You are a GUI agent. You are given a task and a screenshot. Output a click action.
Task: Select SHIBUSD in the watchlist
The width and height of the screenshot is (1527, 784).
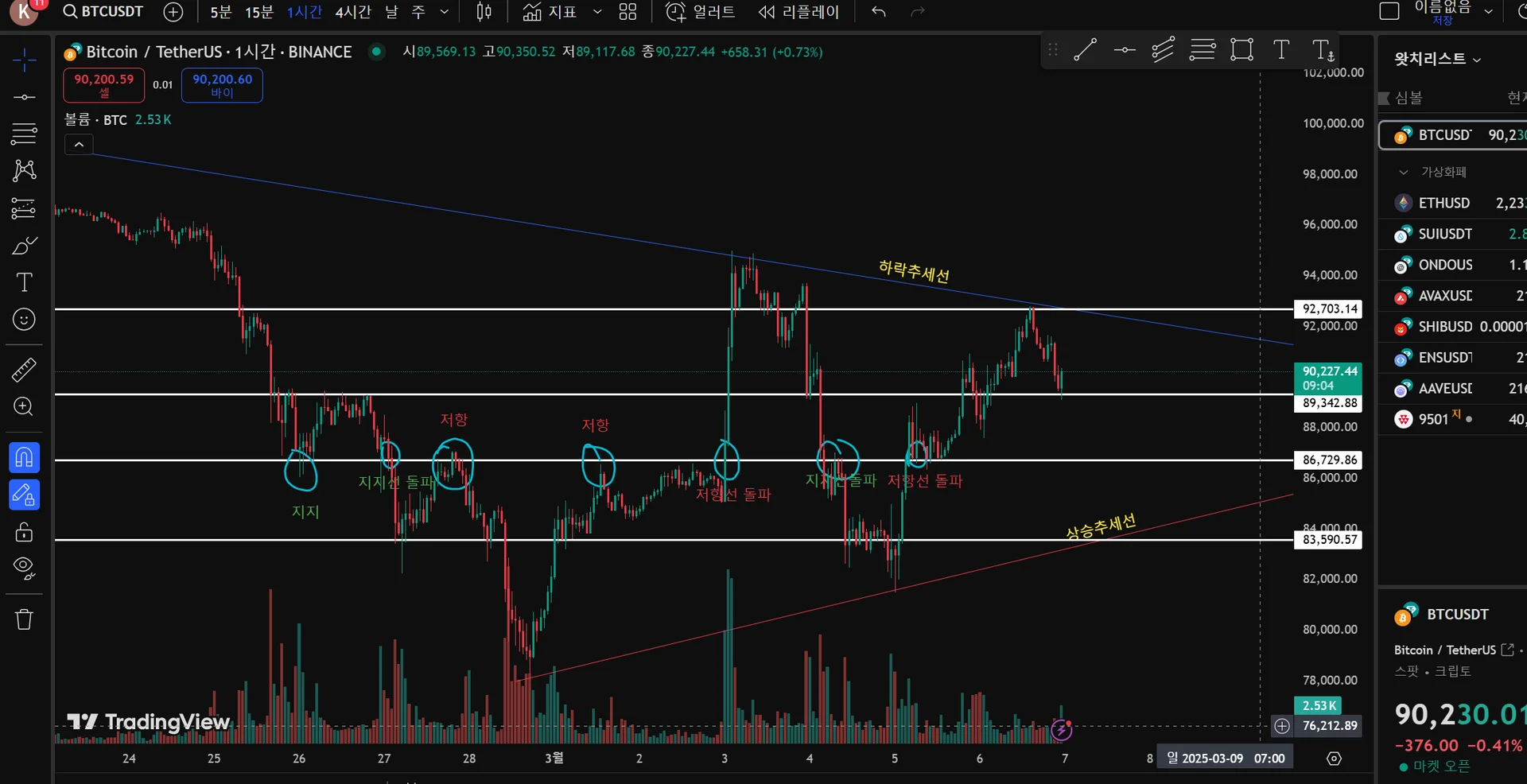[x=1453, y=327]
